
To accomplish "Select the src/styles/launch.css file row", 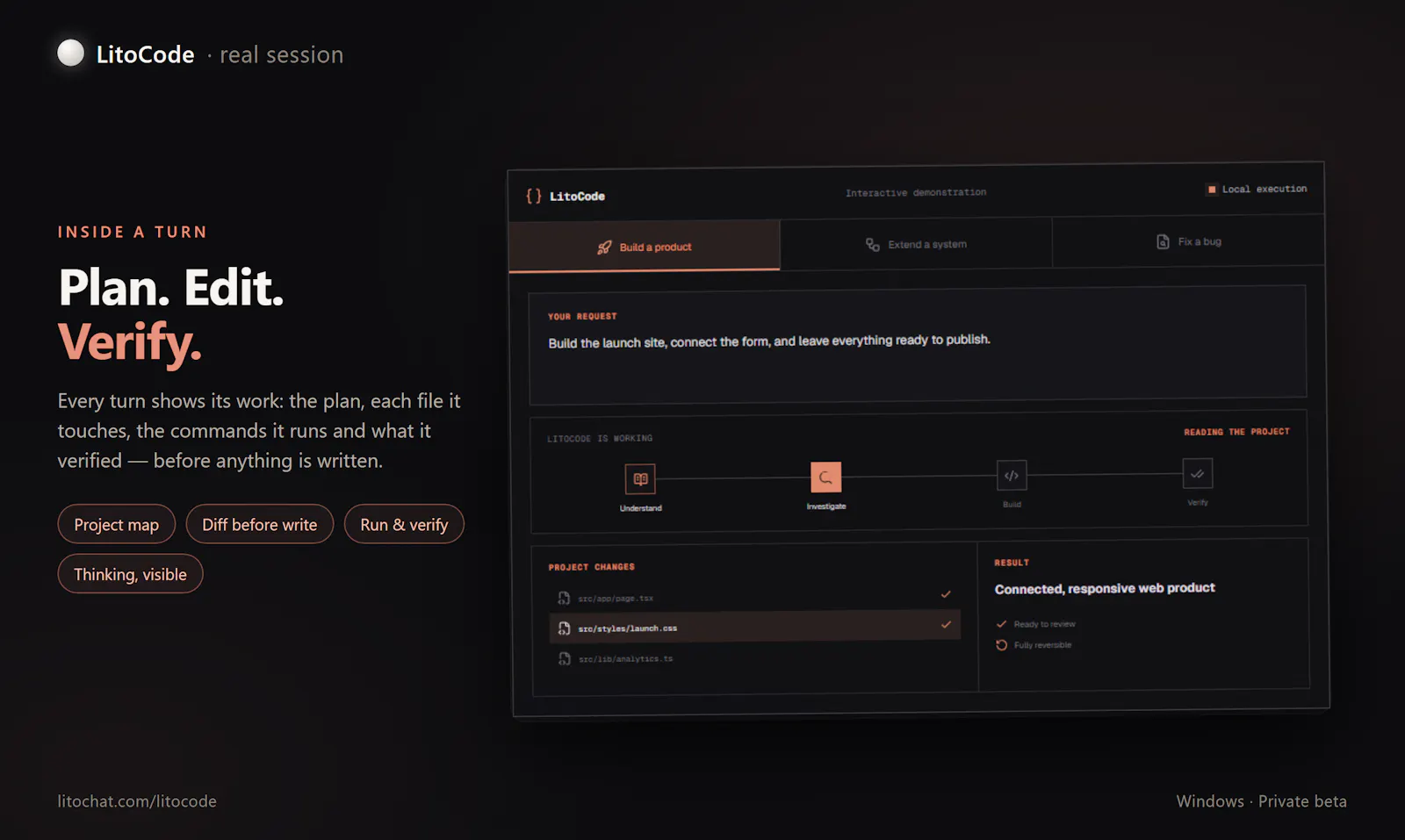I will 755,627.
